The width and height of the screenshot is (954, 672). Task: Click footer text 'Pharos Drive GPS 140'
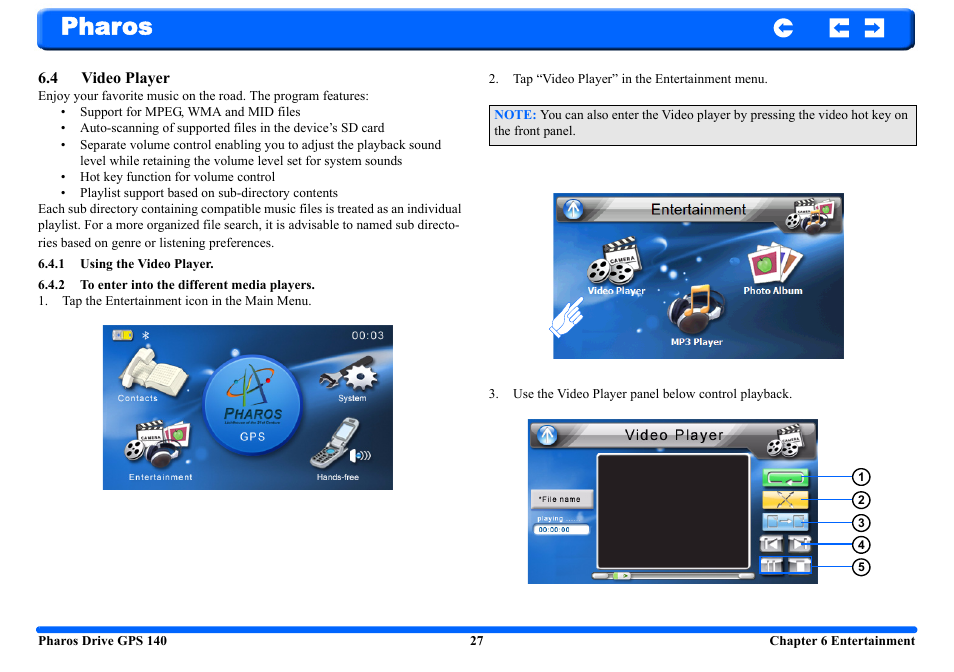pos(102,641)
